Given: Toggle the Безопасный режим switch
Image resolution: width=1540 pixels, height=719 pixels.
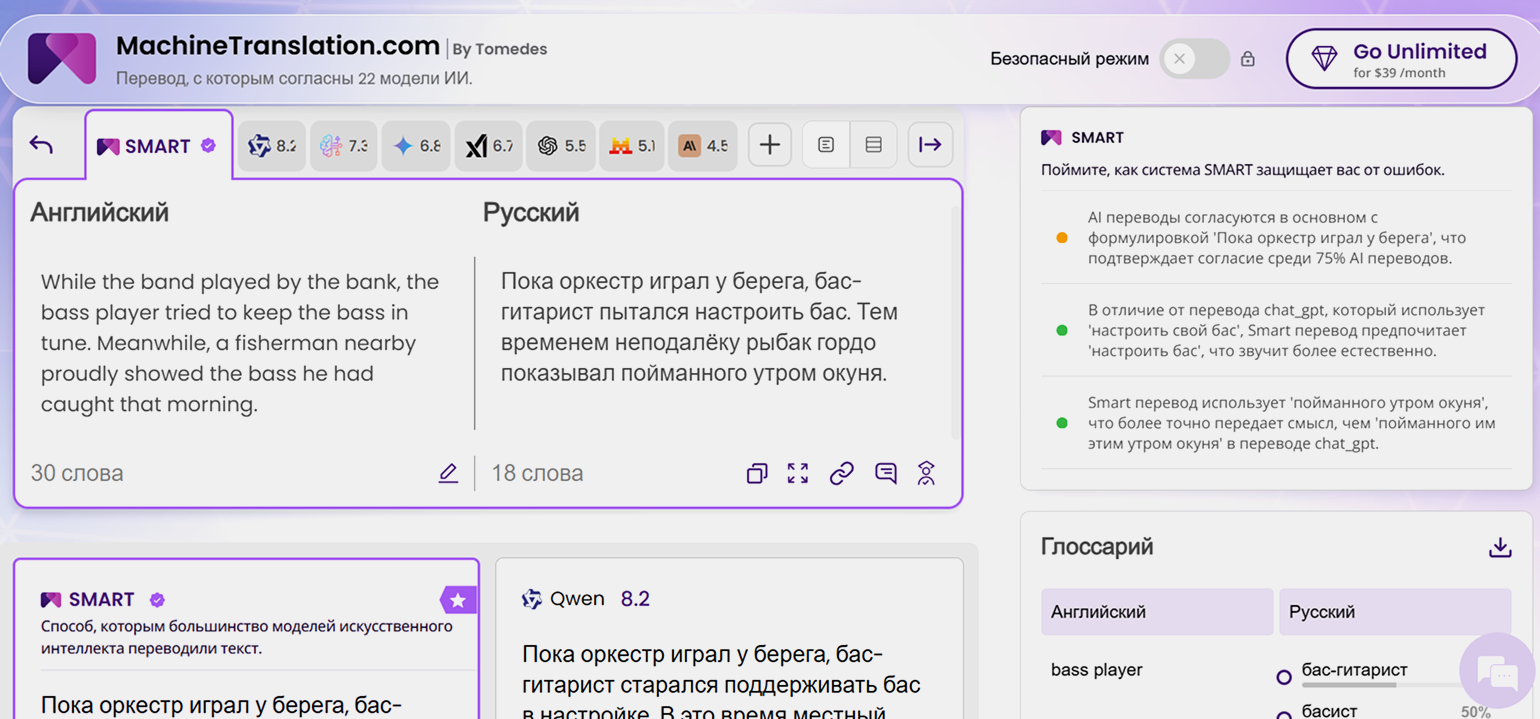Looking at the screenshot, I should click(1193, 59).
